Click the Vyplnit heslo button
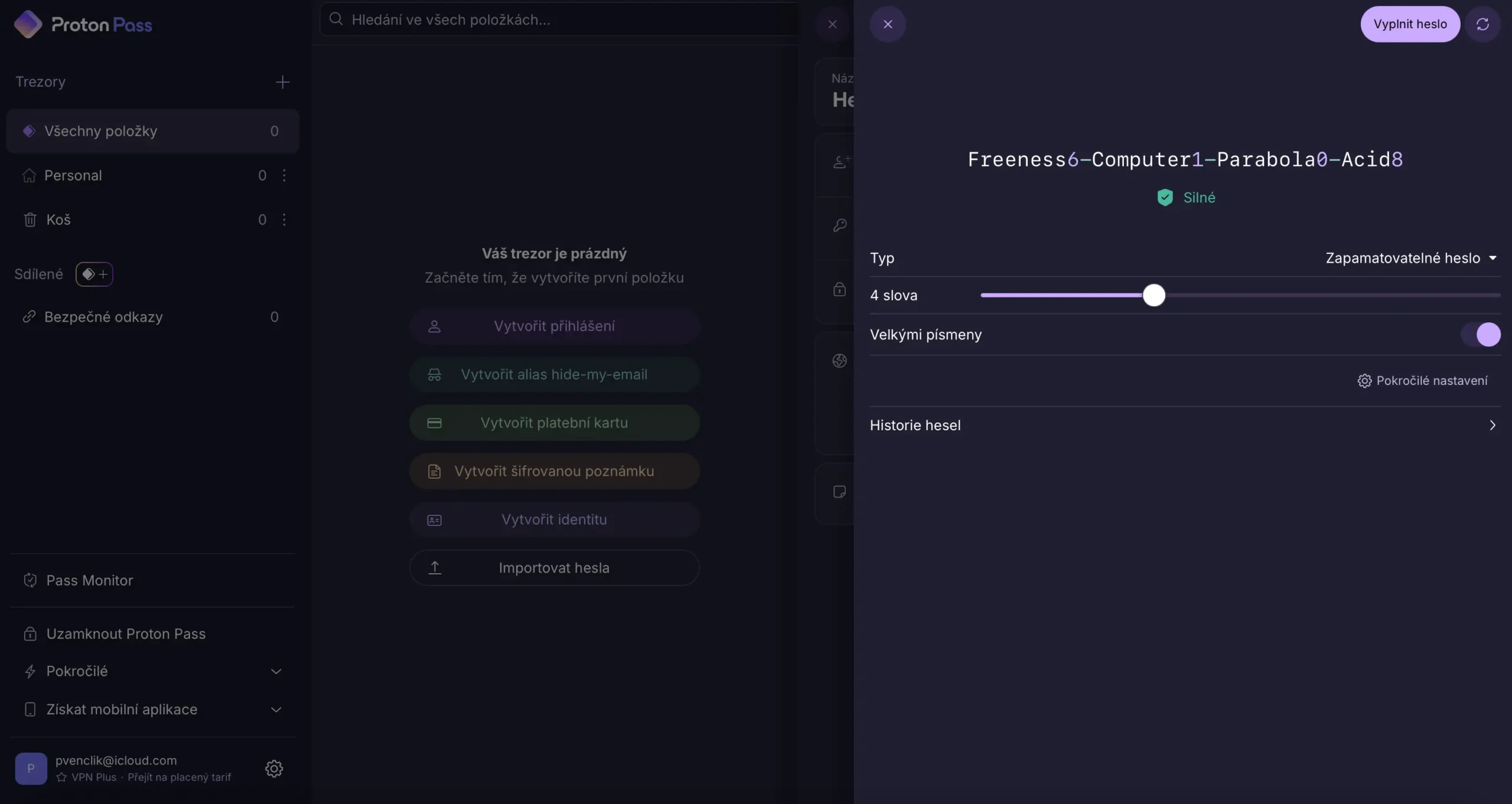The image size is (1512, 804). (x=1410, y=24)
